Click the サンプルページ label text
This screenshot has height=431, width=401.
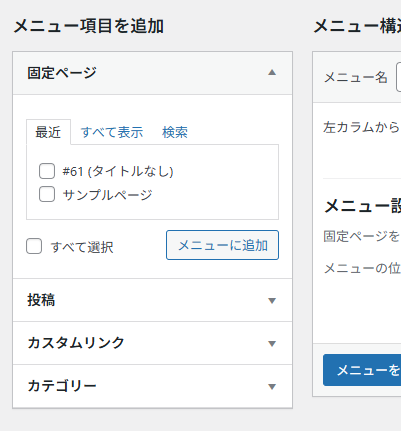(x=107, y=194)
